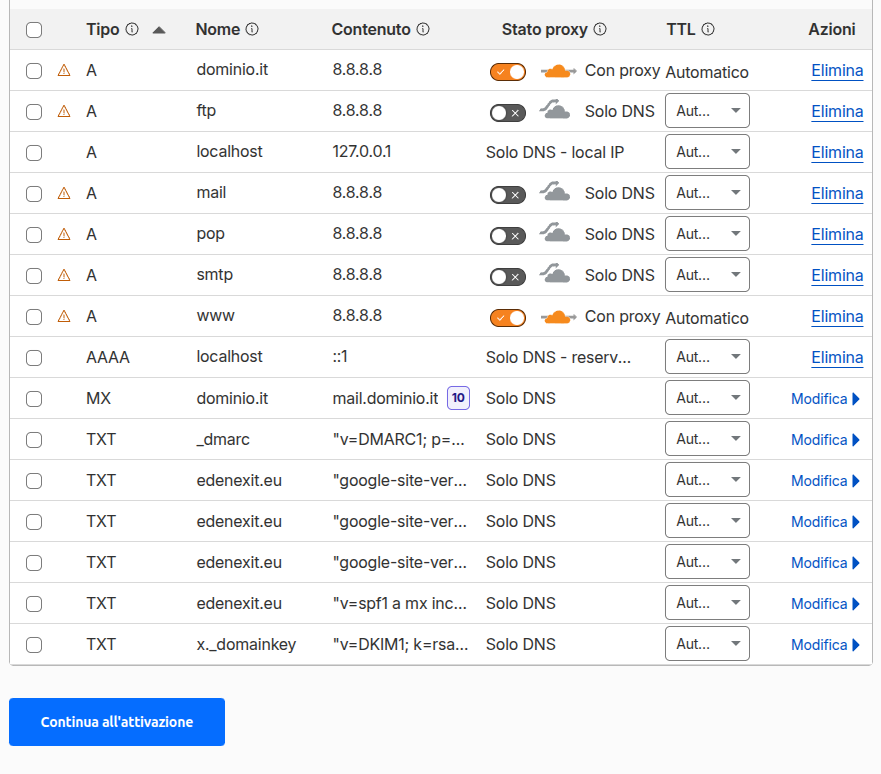Open TTL dropdown for x._domainkey record

pyautogui.click(x=707, y=644)
